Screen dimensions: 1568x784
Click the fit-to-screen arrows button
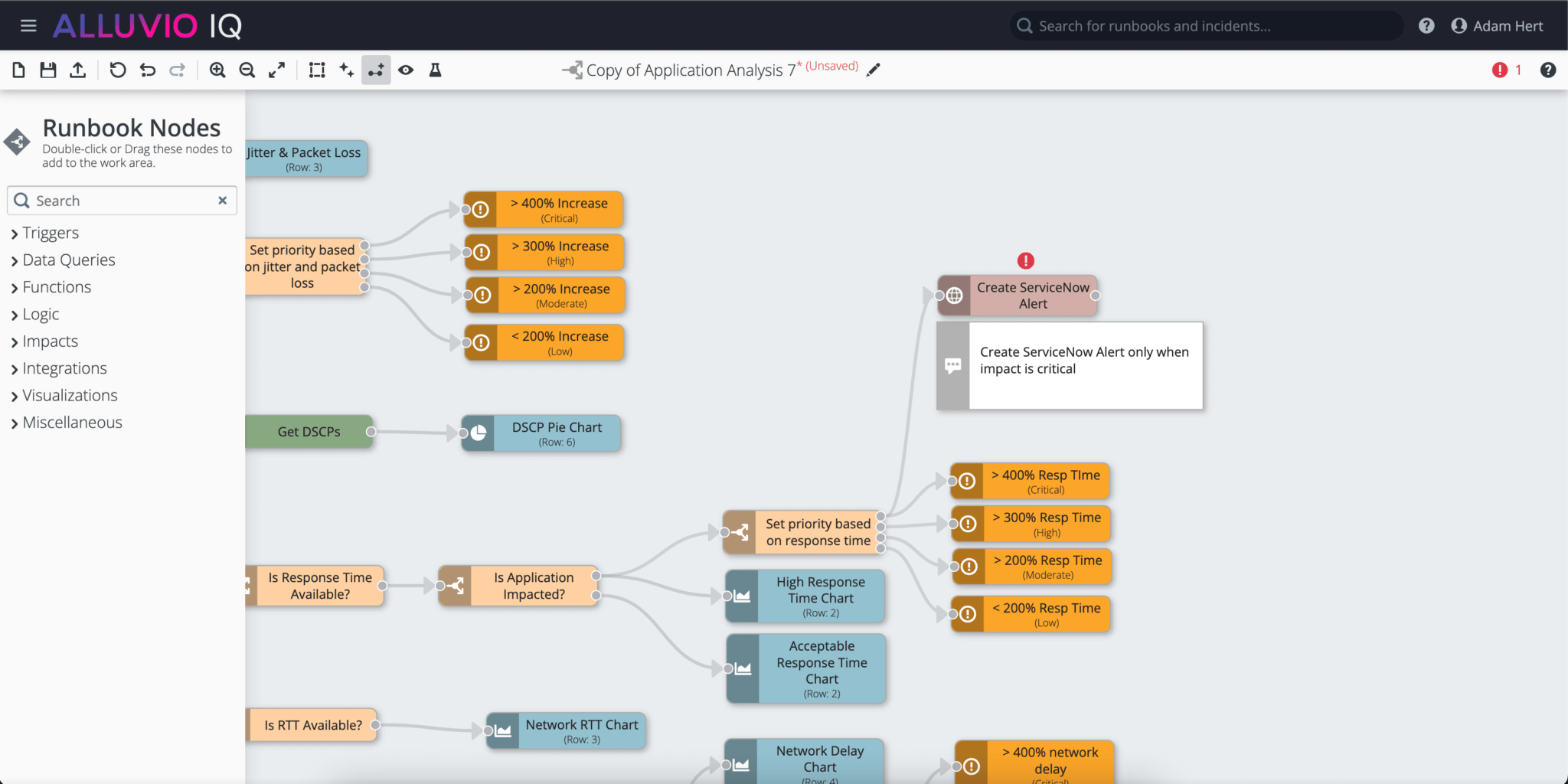click(278, 70)
